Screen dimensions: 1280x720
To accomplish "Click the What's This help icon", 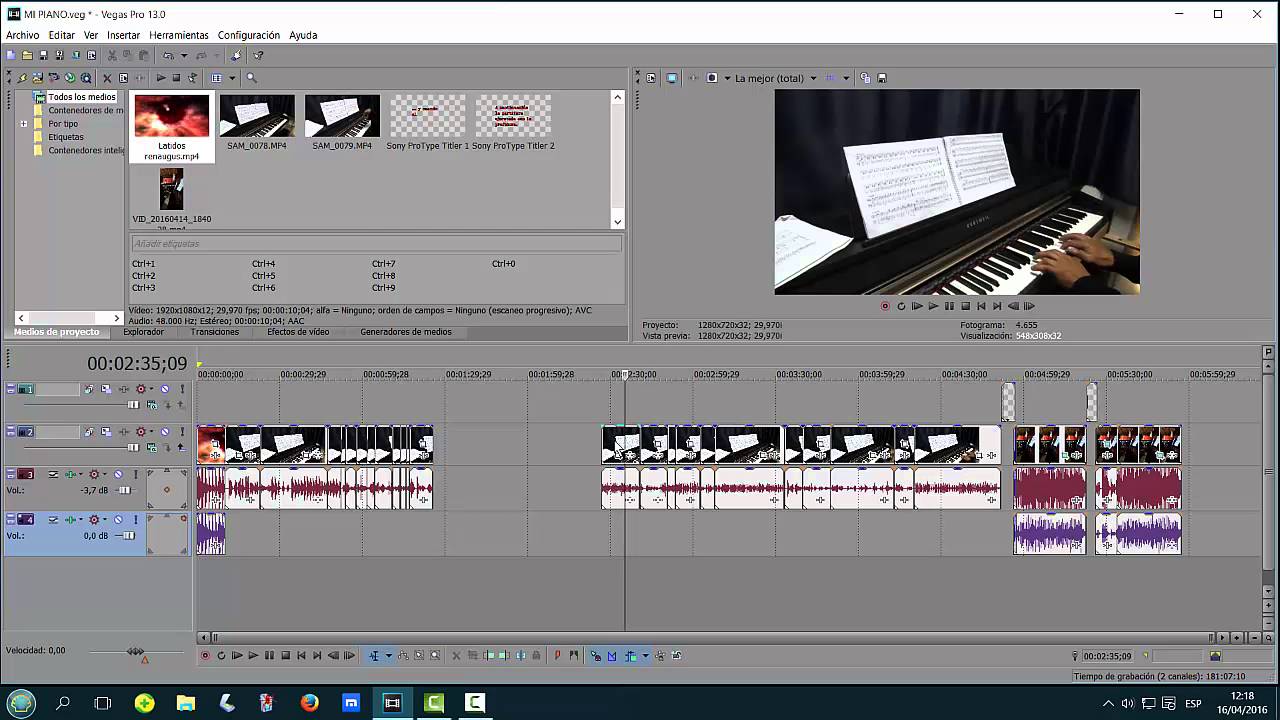I will (258, 55).
